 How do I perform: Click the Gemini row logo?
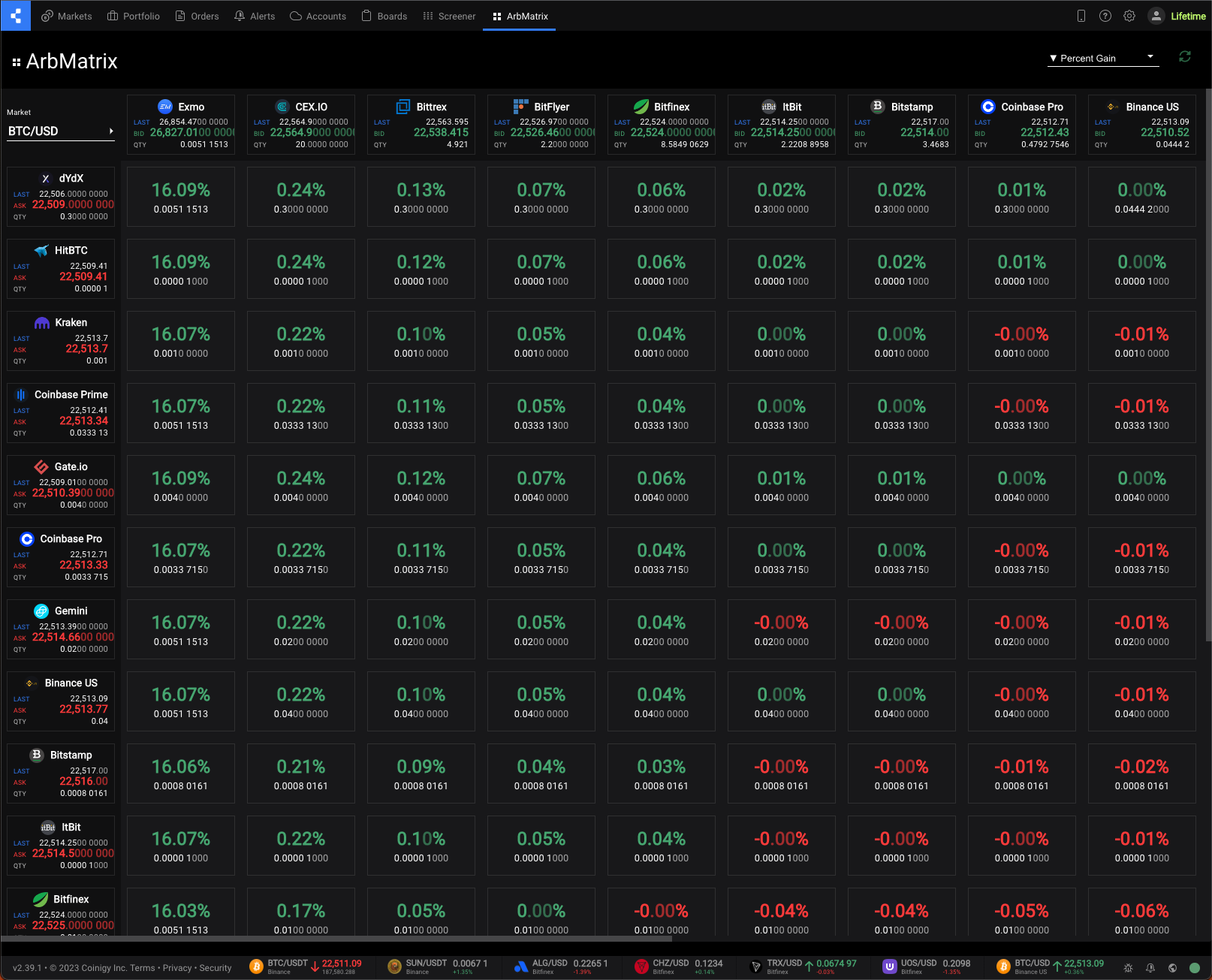pos(42,611)
